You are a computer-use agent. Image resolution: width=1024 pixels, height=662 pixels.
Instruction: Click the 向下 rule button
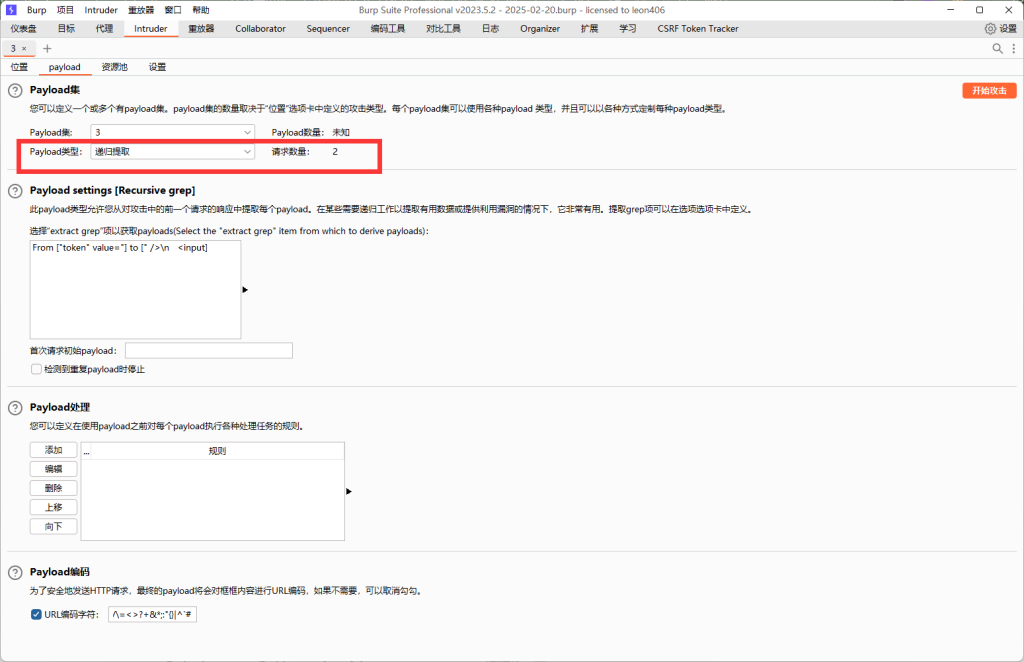point(54,526)
